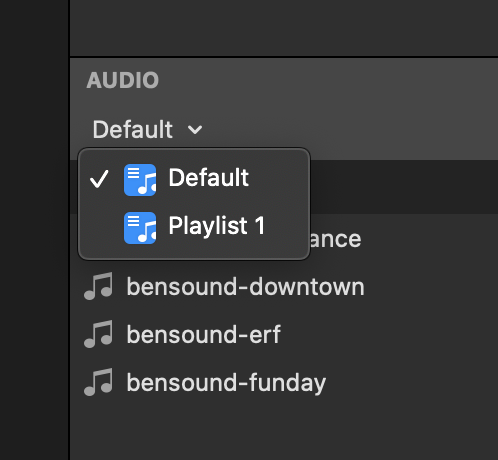Click the Playlist 1 music icon
This screenshot has height=460, width=498.
pos(140,228)
